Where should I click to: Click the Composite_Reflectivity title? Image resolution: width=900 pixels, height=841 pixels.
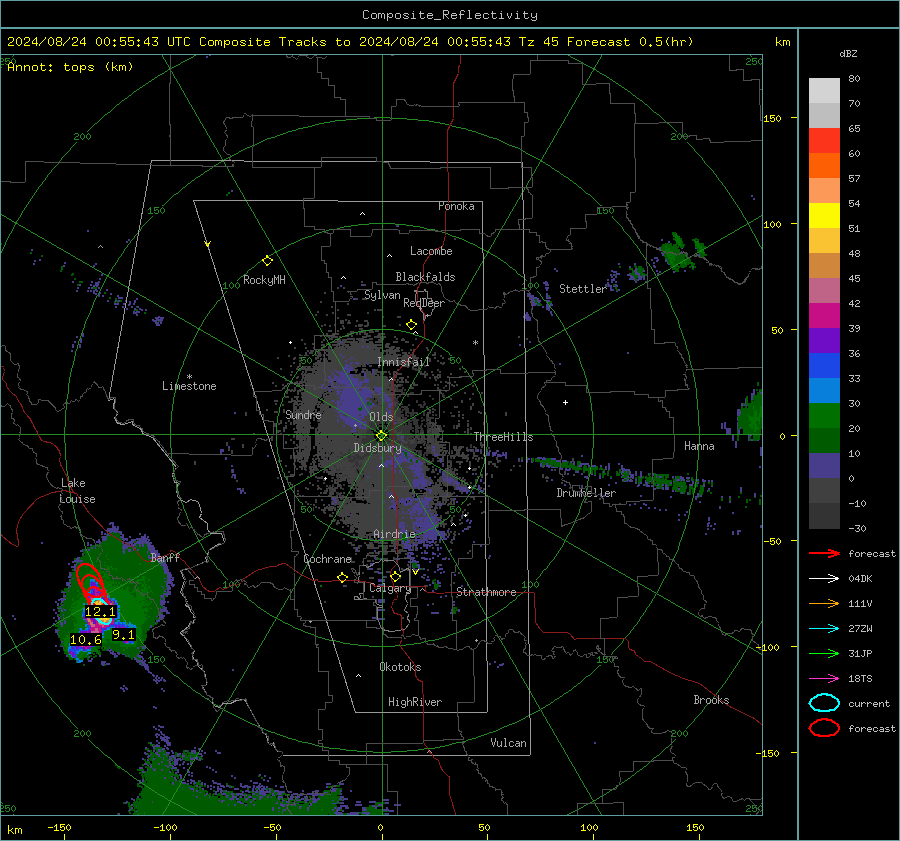450,15
